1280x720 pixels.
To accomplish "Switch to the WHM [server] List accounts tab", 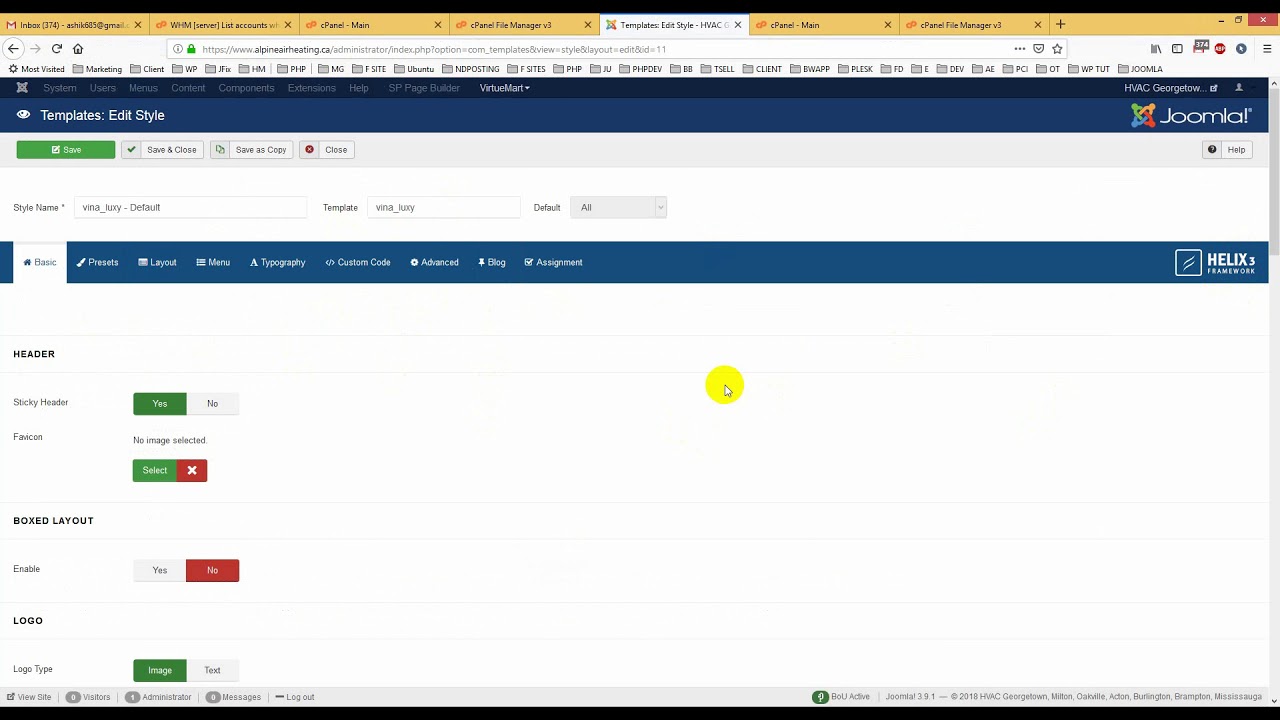I will click(223, 25).
